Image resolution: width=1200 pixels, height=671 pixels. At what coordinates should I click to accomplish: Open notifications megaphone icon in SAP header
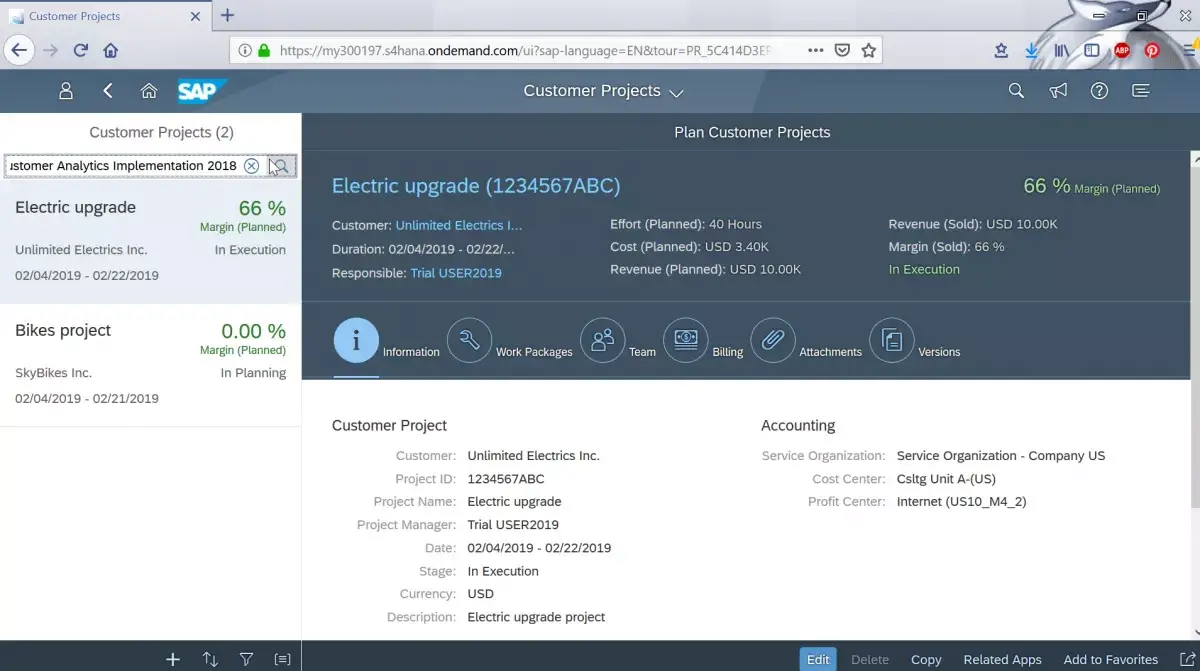(x=1058, y=91)
